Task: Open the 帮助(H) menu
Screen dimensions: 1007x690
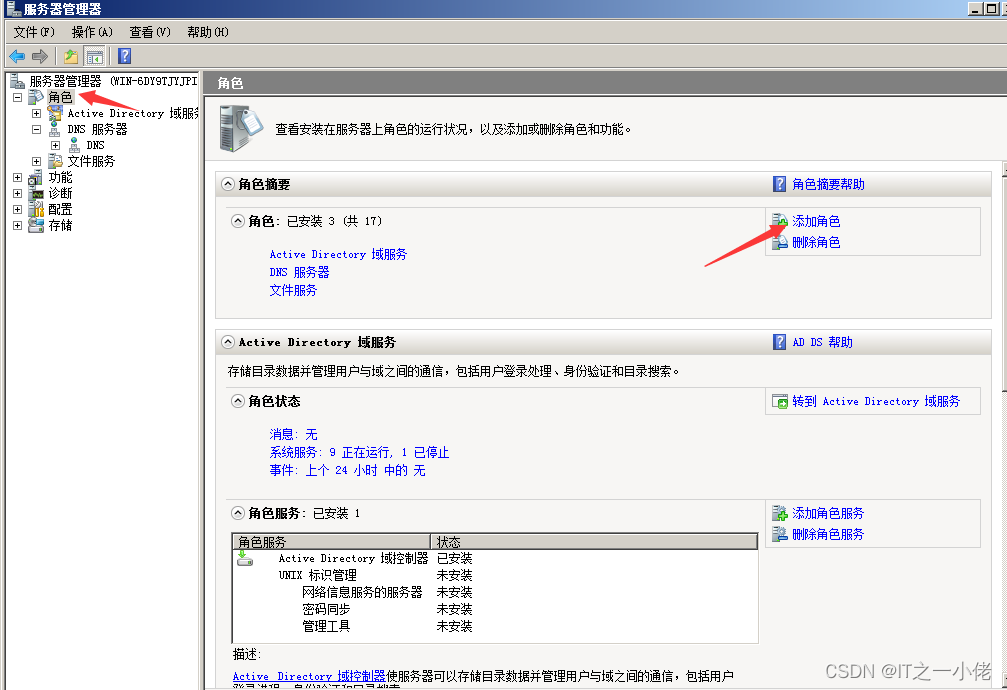Action: click(207, 32)
